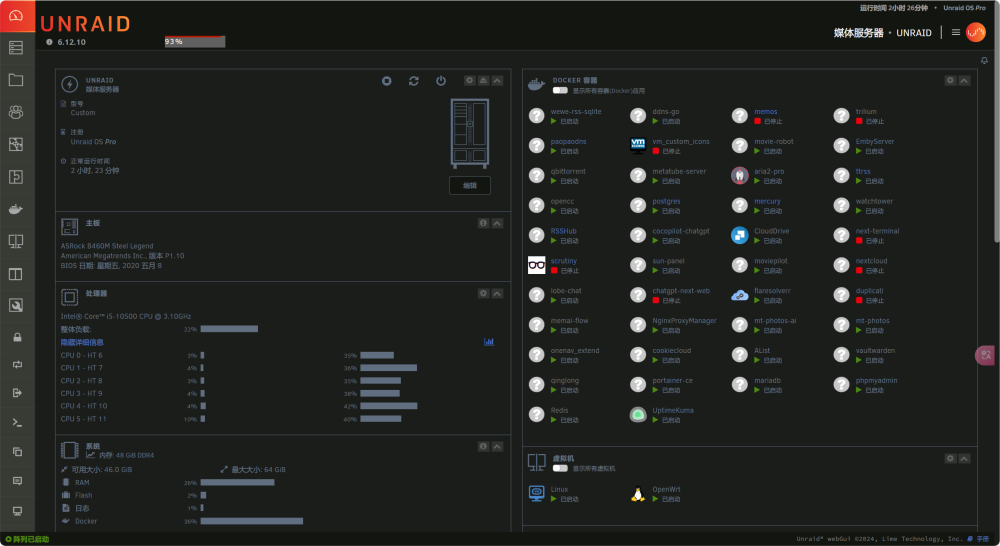
Task: Click the NginxProxyManager container name
Action: (x=684, y=321)
